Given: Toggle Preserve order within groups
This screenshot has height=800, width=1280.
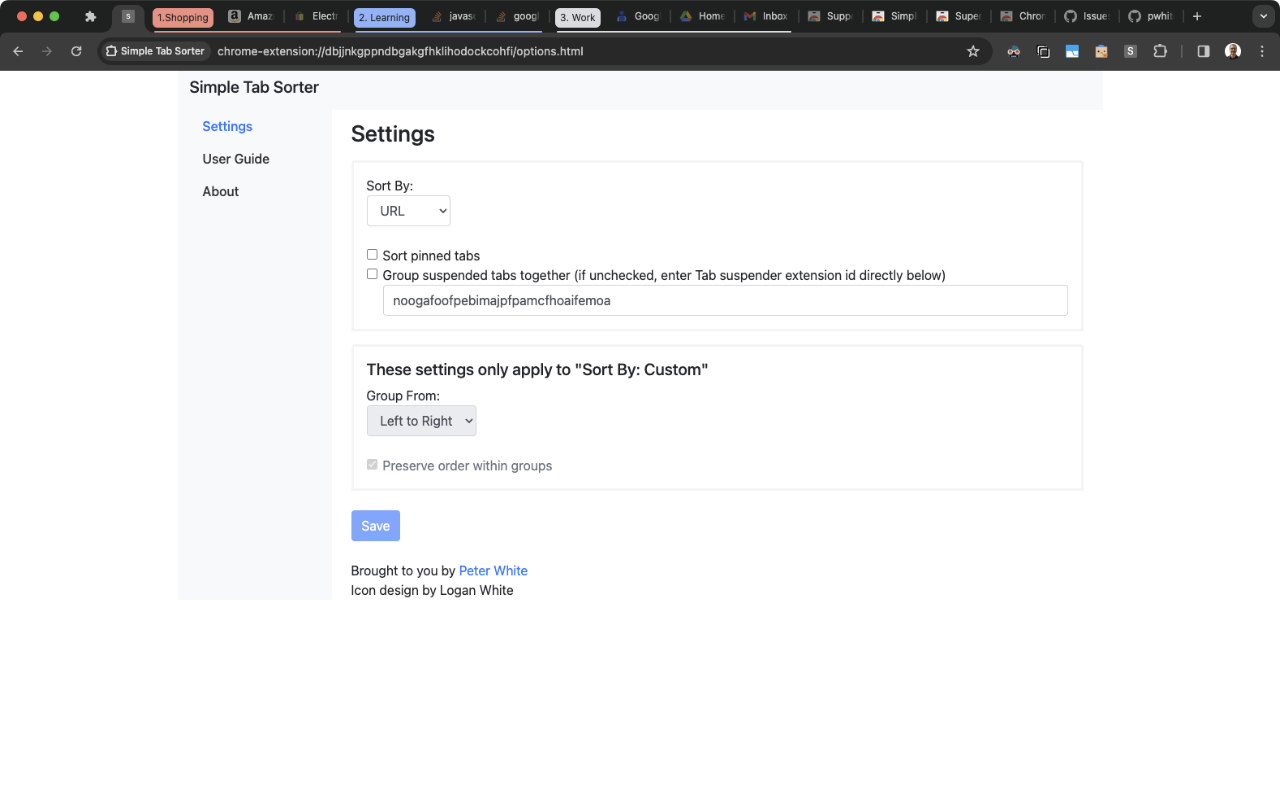Looking at the screenshot, I should pos(372,464).
